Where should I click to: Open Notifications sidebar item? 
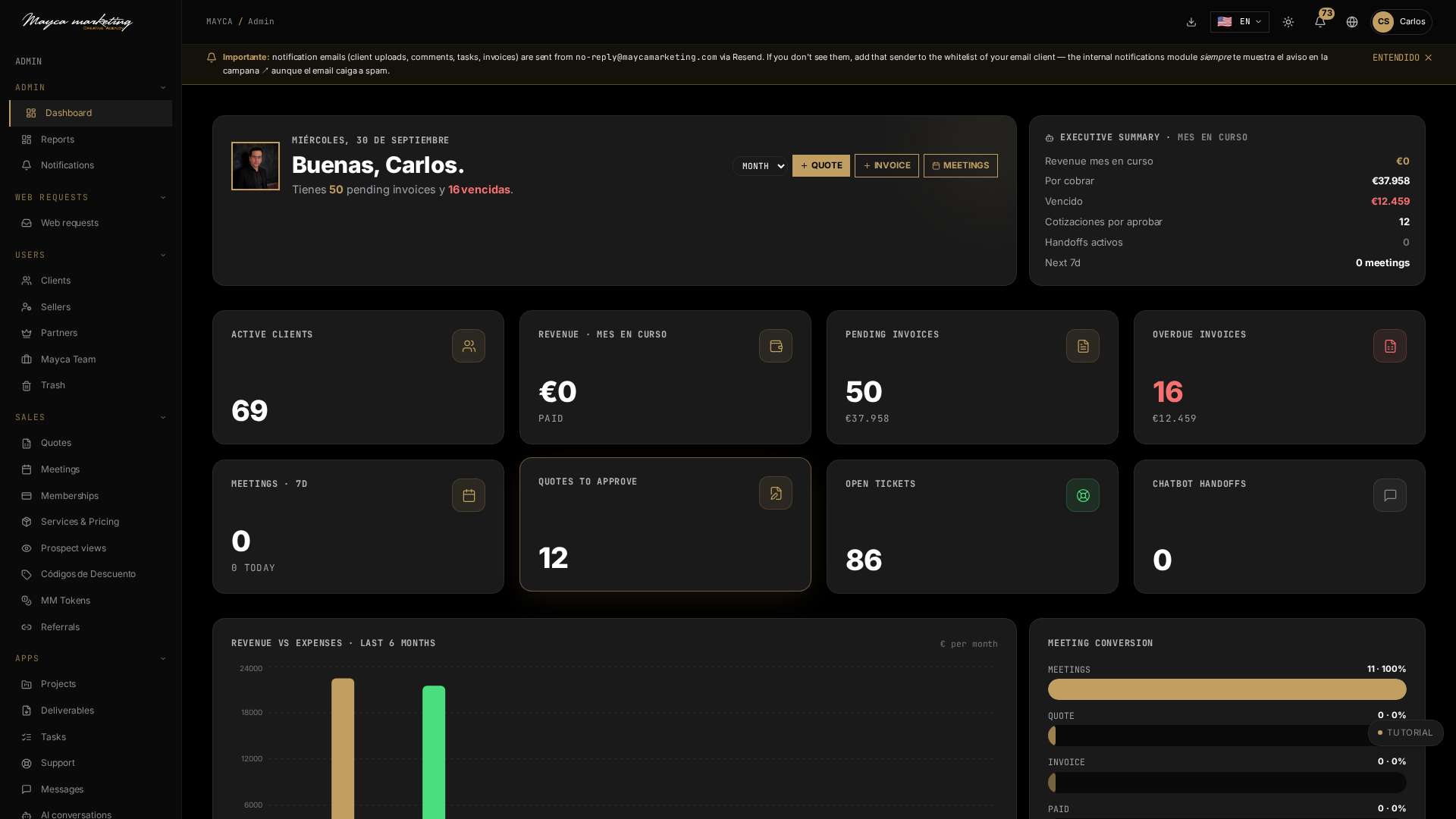(x=90, y=165)
